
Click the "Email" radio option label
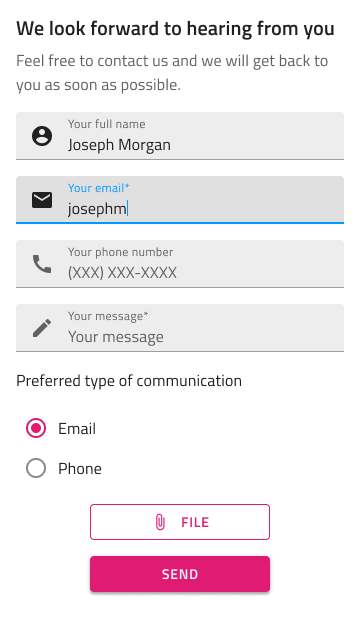point(77,429)
